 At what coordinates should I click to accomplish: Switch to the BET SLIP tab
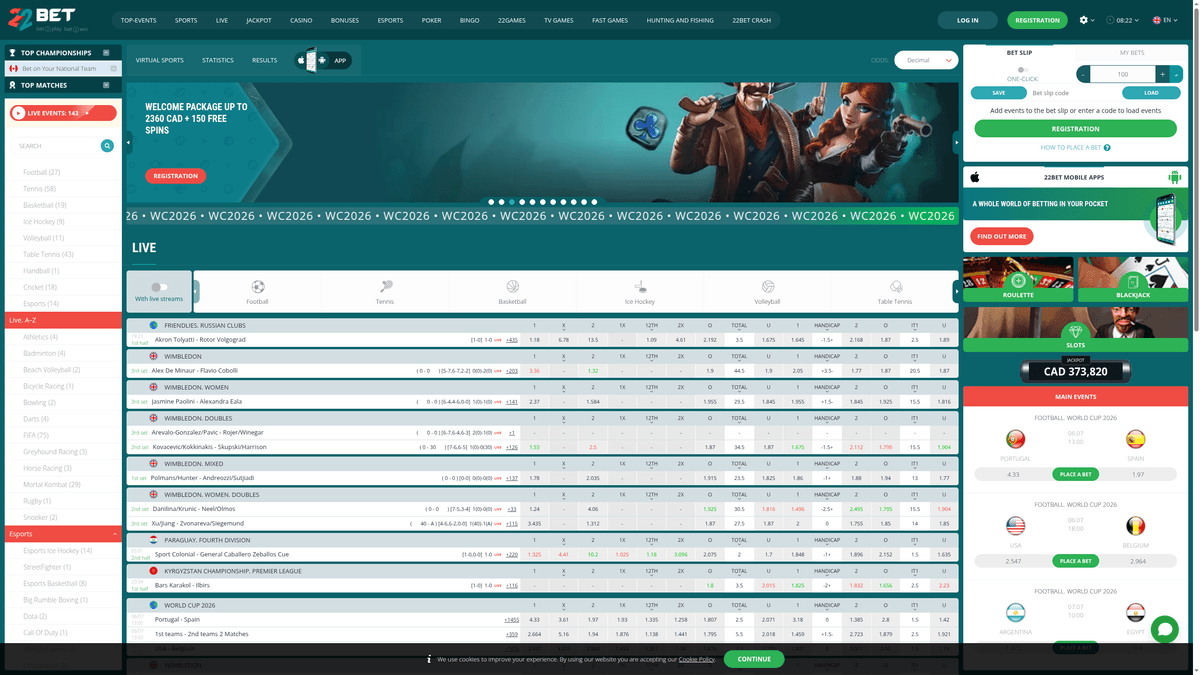1019,52
